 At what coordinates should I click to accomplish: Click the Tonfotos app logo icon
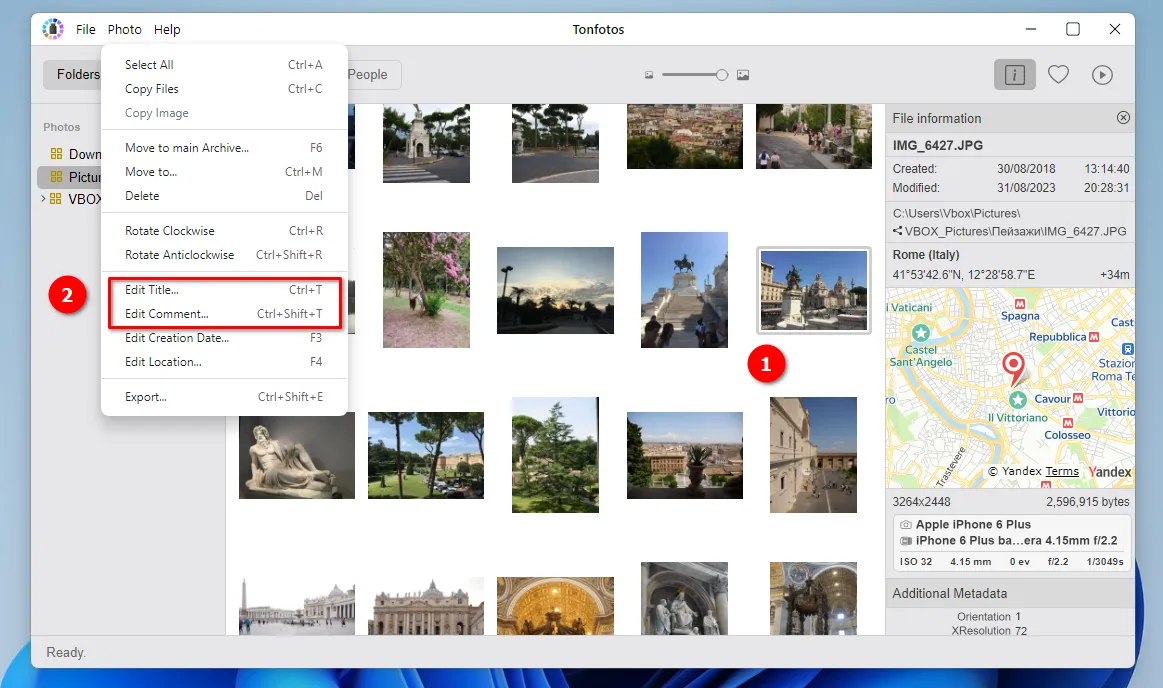point(53,29)
